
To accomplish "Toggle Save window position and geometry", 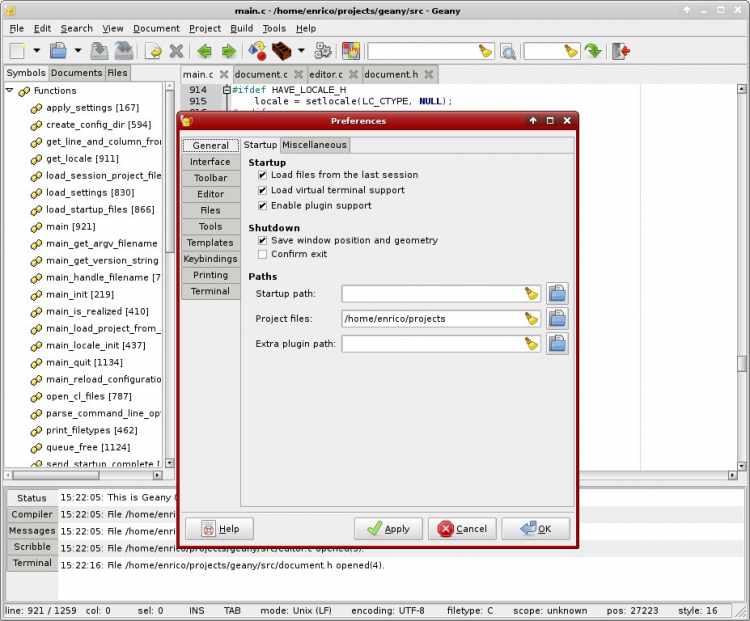I will [263, 241].
